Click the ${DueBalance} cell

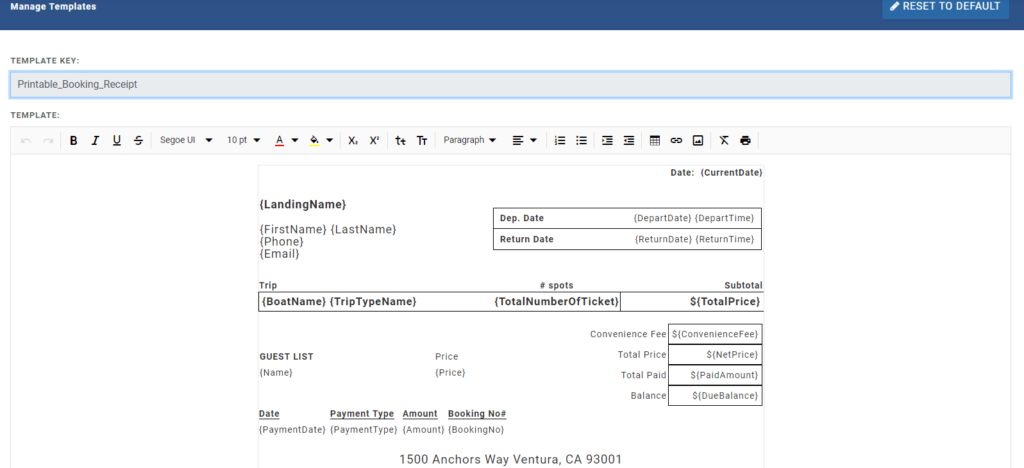point(715,396)
